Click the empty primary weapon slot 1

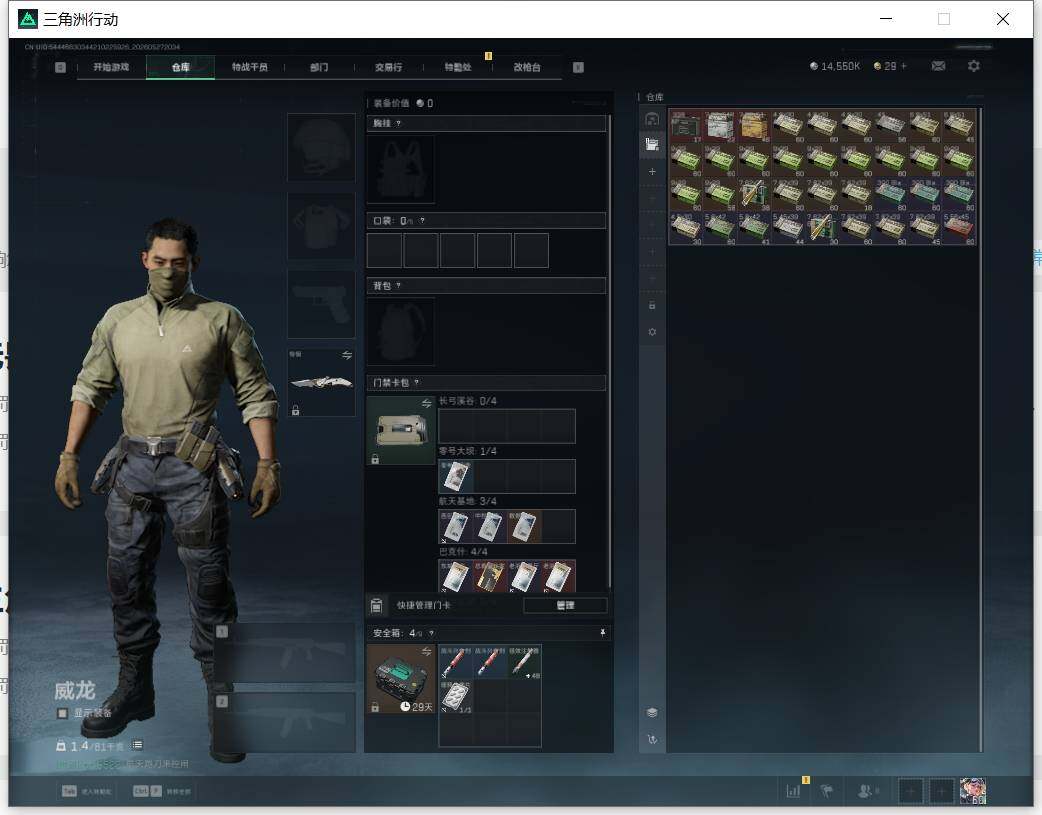click(286, 653)
